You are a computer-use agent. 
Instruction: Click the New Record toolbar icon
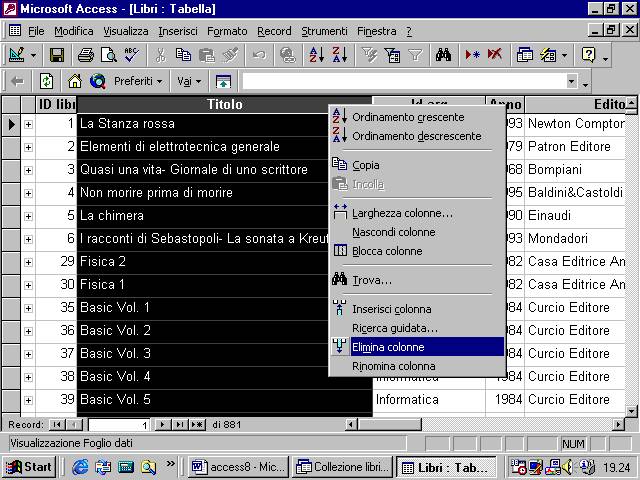point(472,55)
